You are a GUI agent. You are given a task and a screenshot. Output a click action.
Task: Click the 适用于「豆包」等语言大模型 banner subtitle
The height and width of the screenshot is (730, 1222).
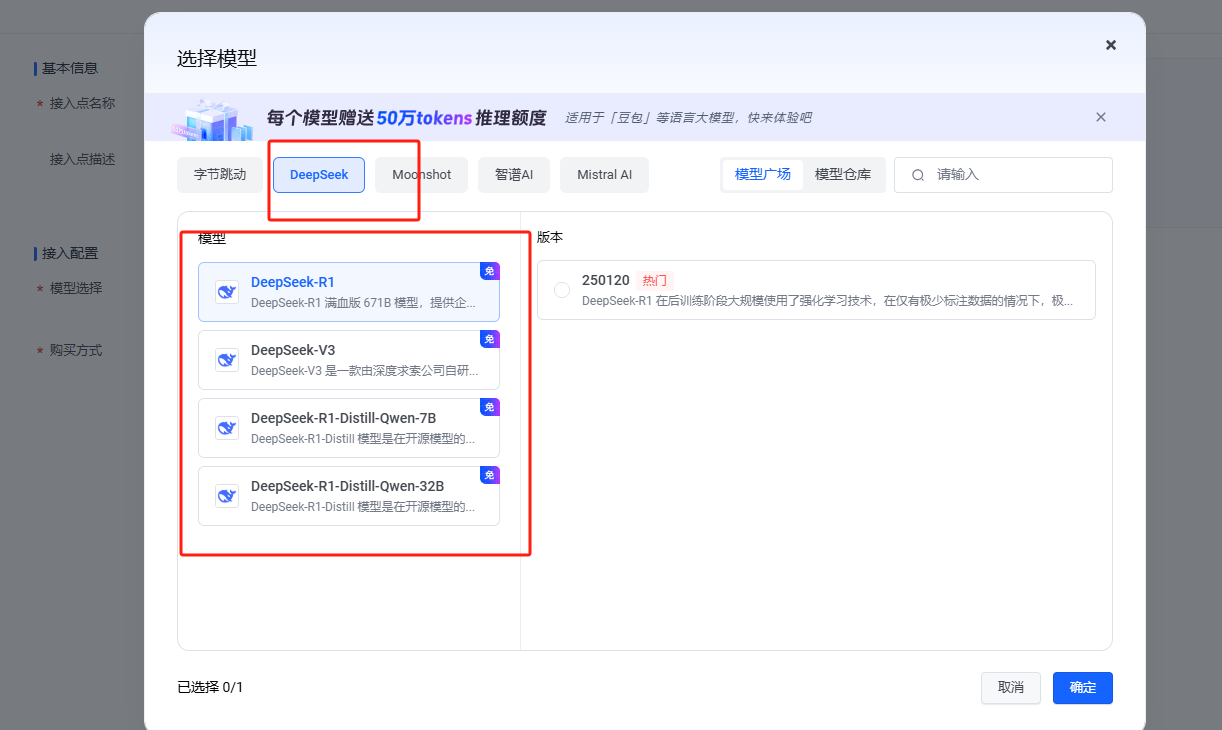688,118
